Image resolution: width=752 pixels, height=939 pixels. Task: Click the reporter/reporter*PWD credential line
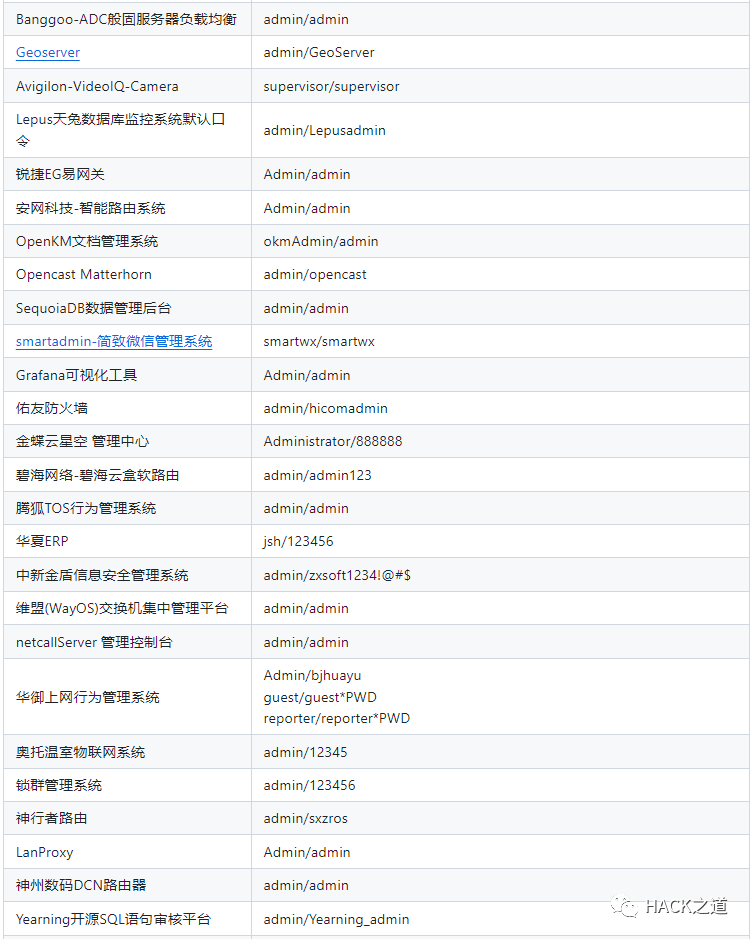(337, 719)
